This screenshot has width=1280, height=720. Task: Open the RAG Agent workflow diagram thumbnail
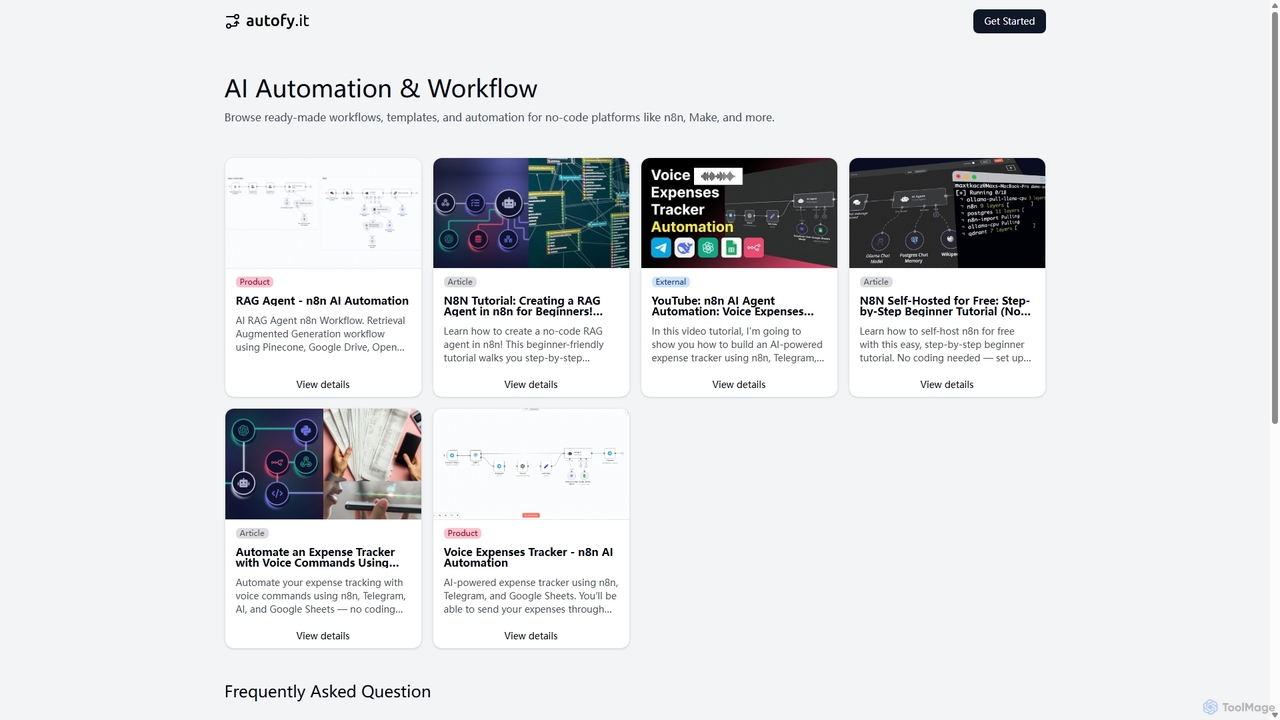point(323,213)
